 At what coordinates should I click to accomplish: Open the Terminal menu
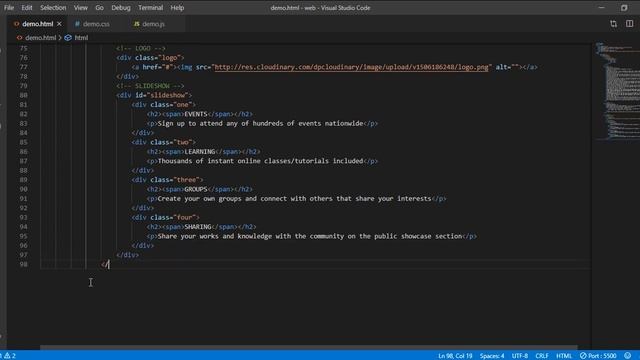[x=150, y=8]
